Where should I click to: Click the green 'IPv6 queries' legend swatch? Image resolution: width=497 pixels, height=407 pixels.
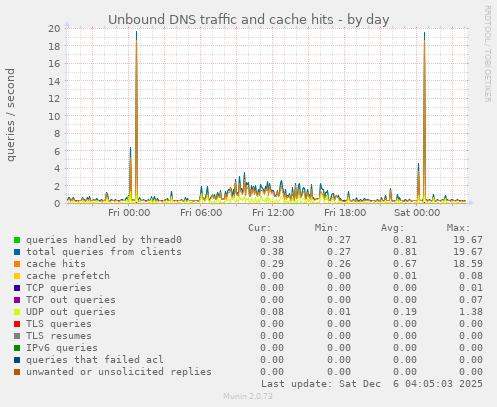[17, 348]
